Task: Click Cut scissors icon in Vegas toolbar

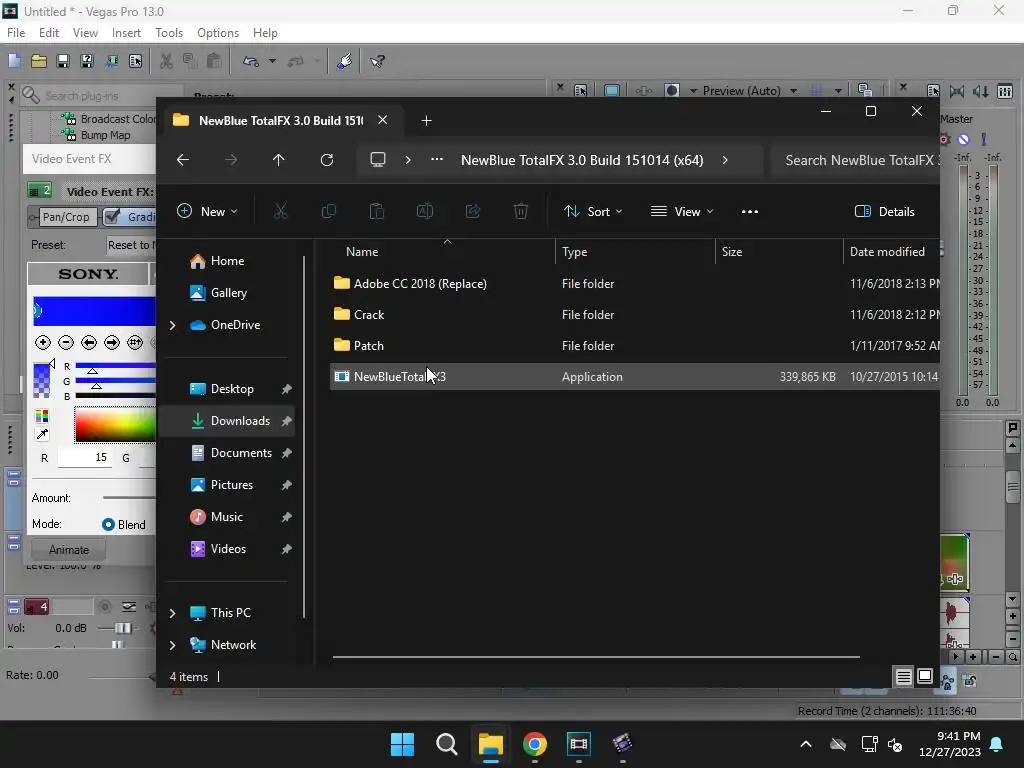Action: 167,61
